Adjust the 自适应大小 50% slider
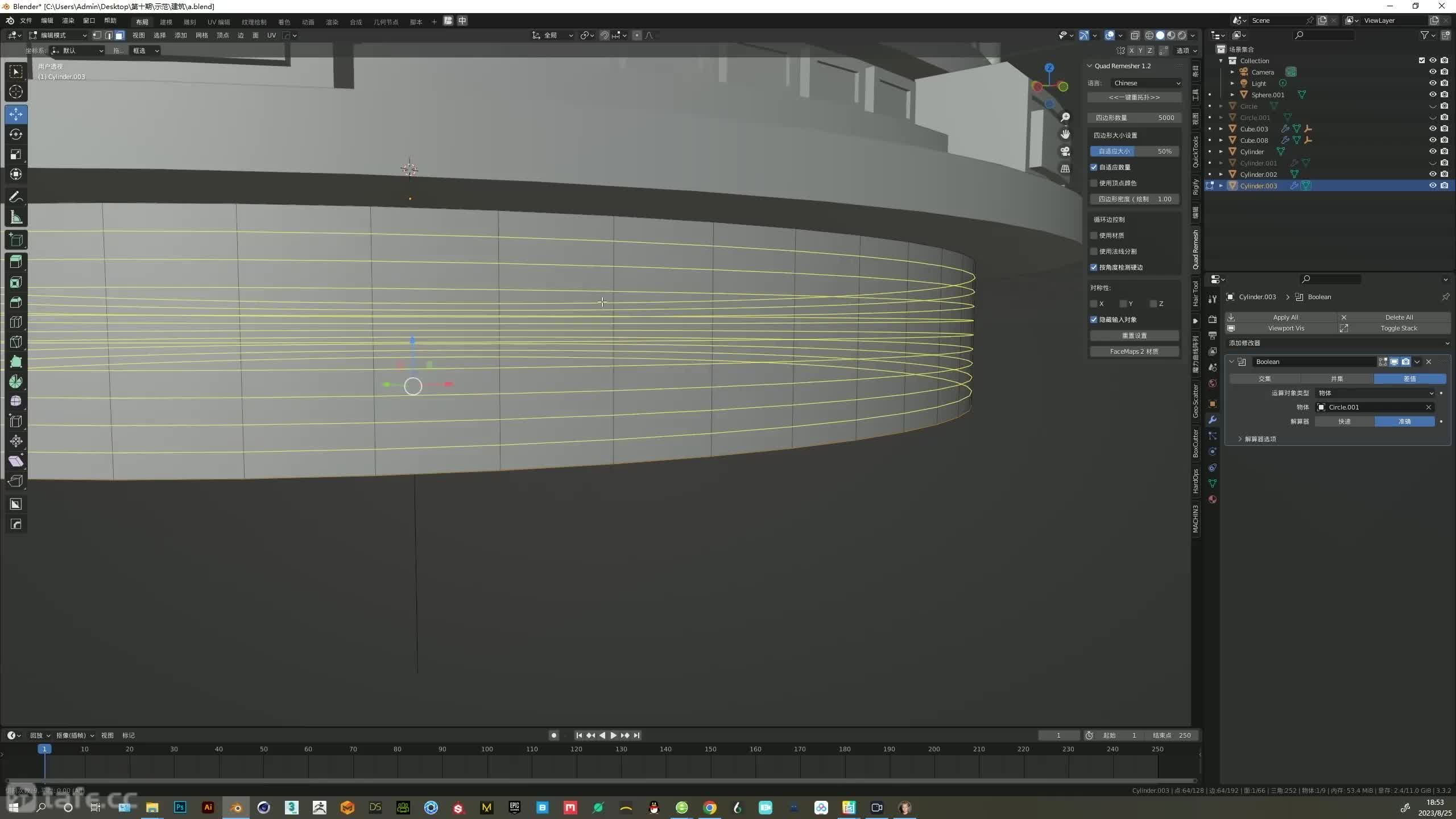This screenshot has width=1456, height=819. pos(1134,151)
